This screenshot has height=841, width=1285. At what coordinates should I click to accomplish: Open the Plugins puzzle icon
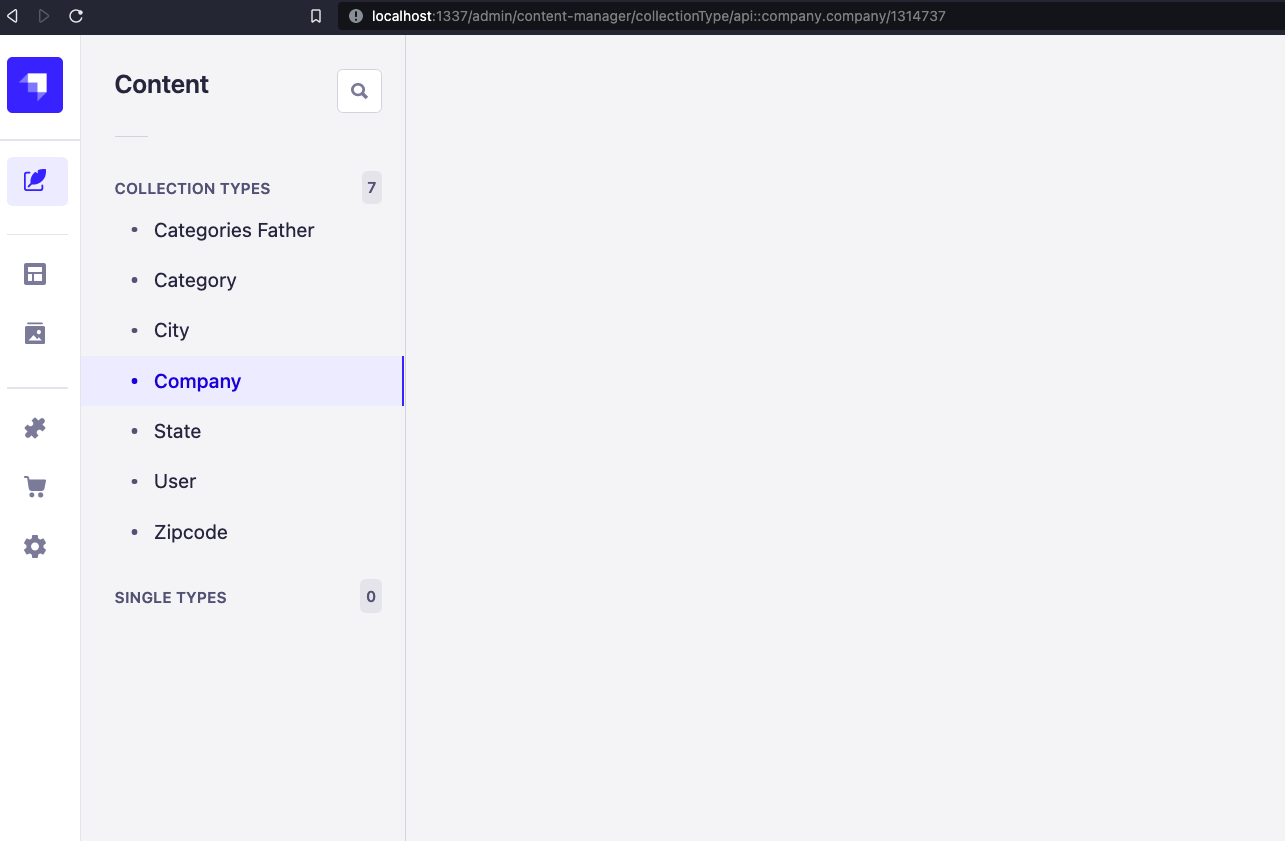click(x=35, y=428)
